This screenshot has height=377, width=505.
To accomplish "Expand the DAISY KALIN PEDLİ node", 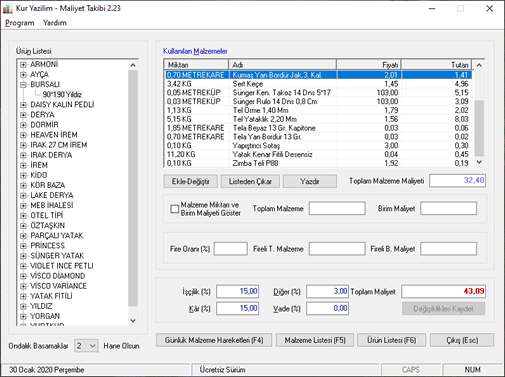I will point(23,105).
